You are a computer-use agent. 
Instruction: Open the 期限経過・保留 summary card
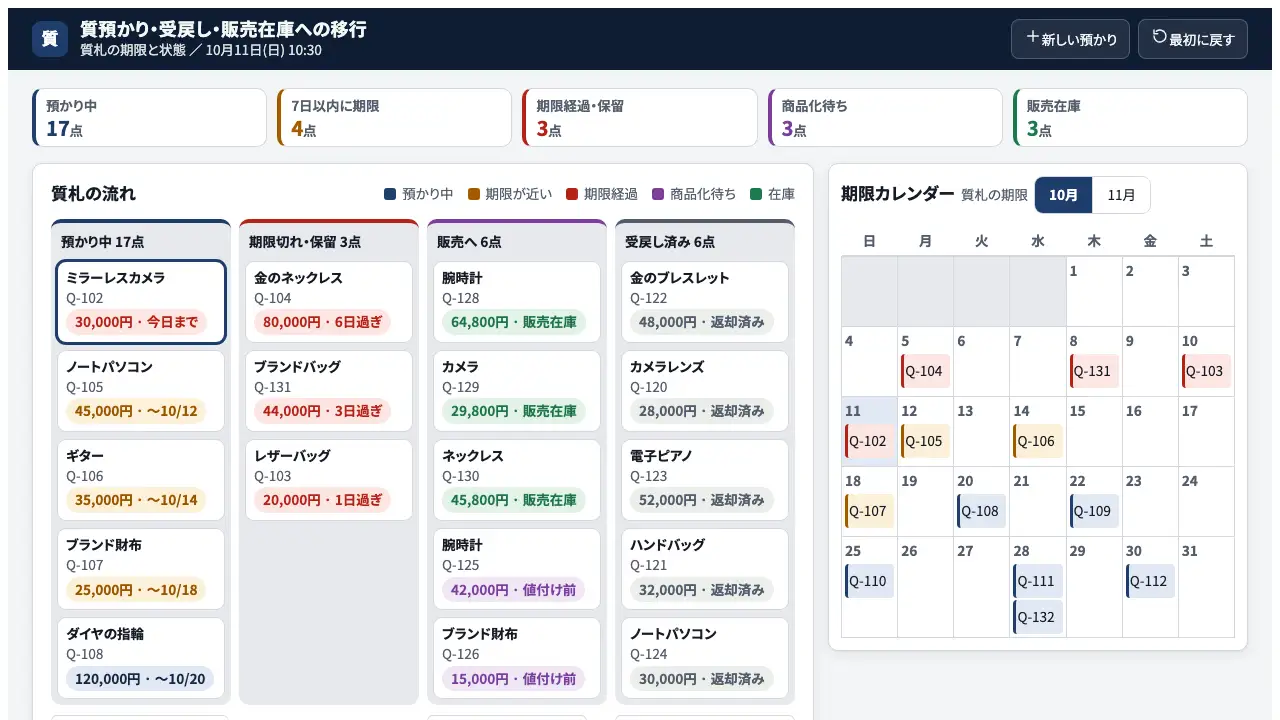coord(640,118)
